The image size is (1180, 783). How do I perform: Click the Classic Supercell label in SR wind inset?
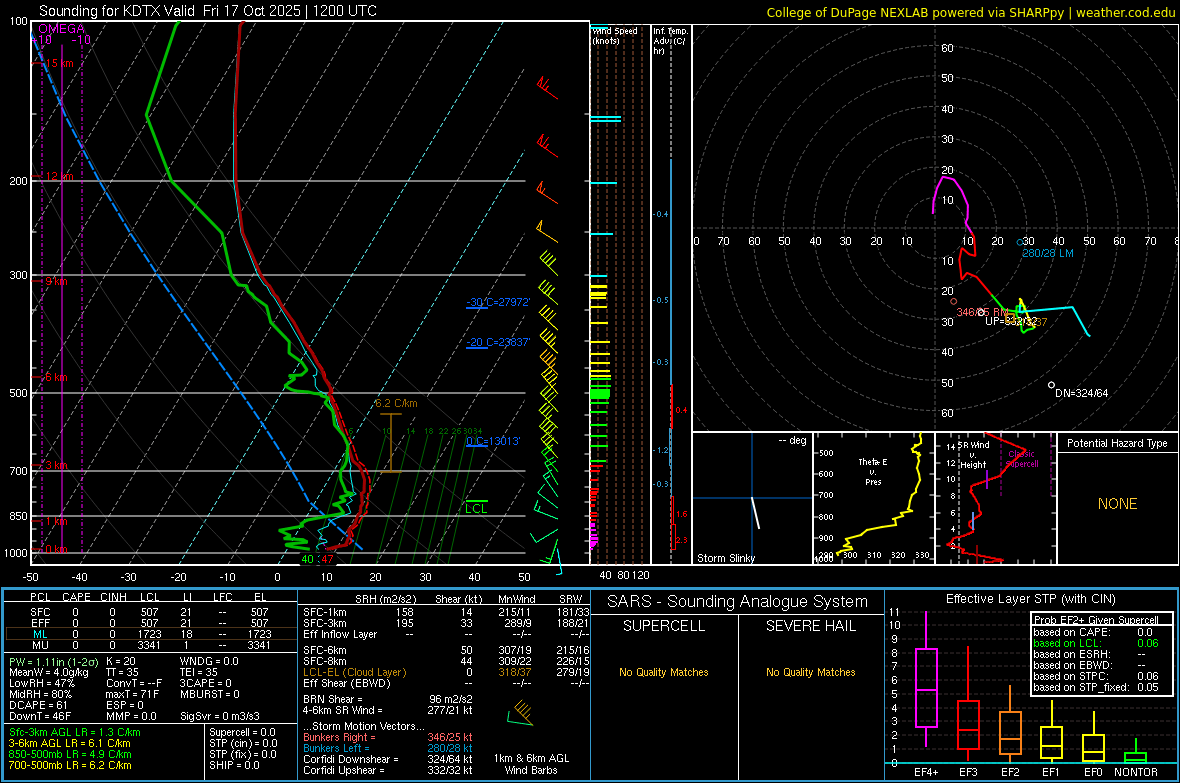pyautogui.click(x=1022, y=459)
